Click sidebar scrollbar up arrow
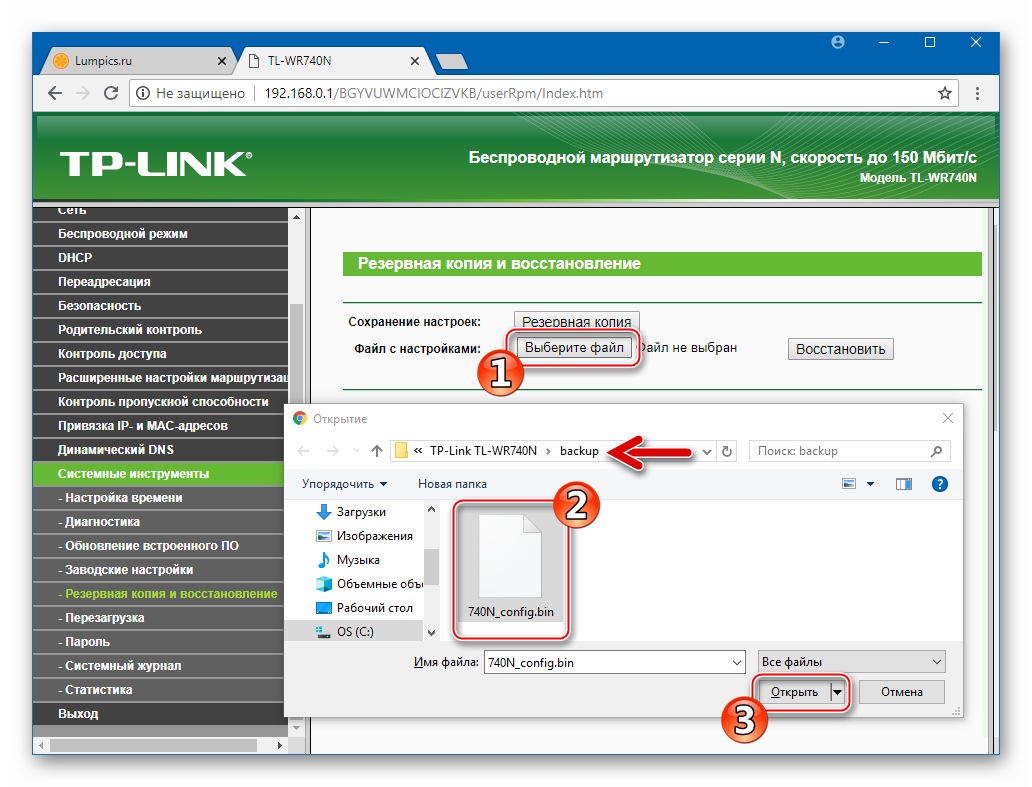 297,216
